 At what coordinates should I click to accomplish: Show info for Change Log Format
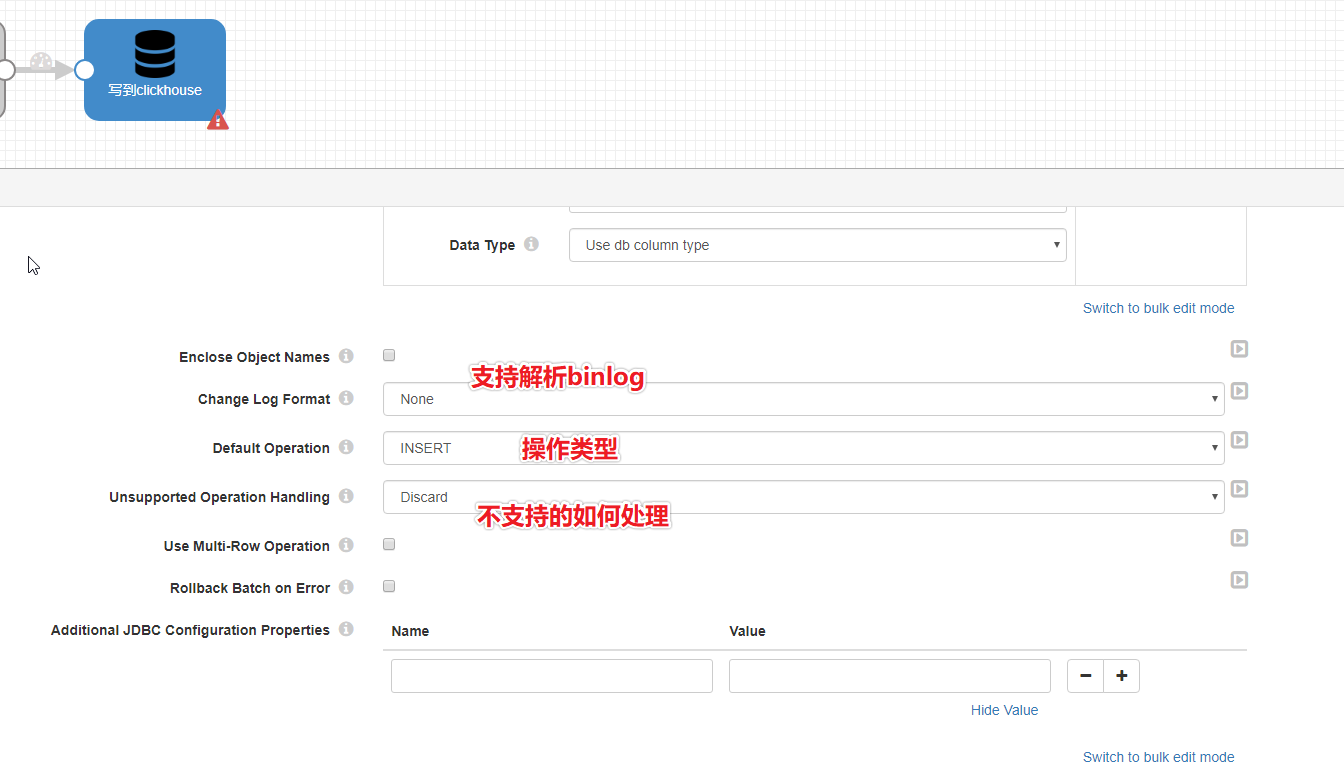346,398
